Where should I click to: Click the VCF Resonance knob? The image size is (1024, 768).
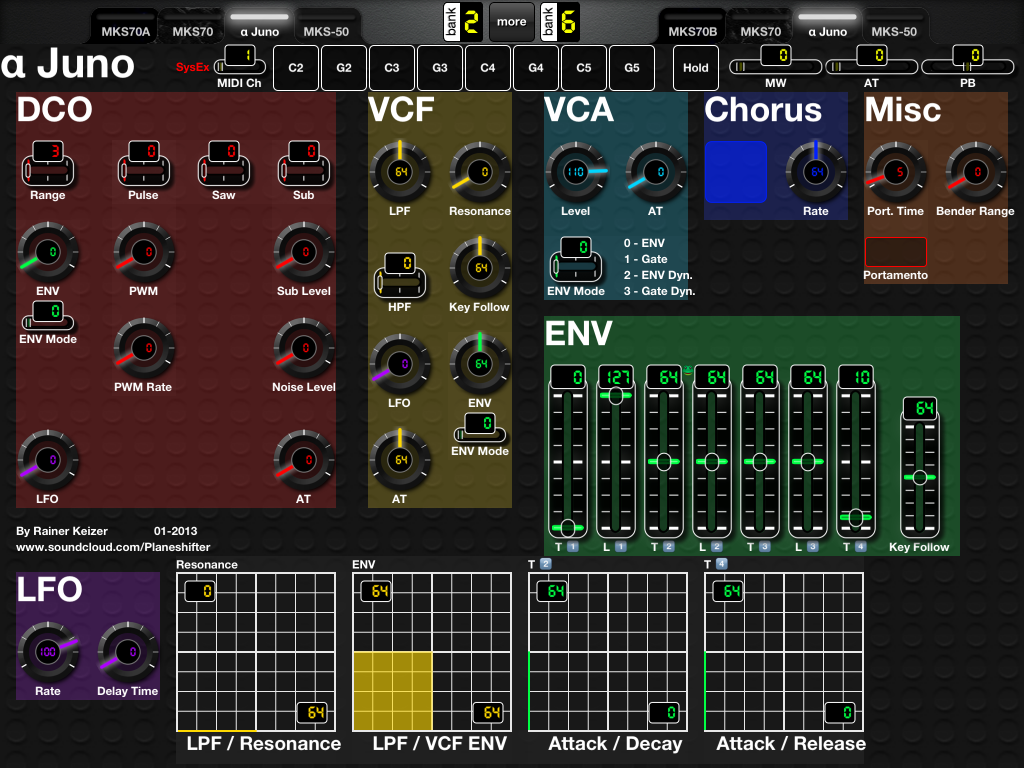coord(480,172)
